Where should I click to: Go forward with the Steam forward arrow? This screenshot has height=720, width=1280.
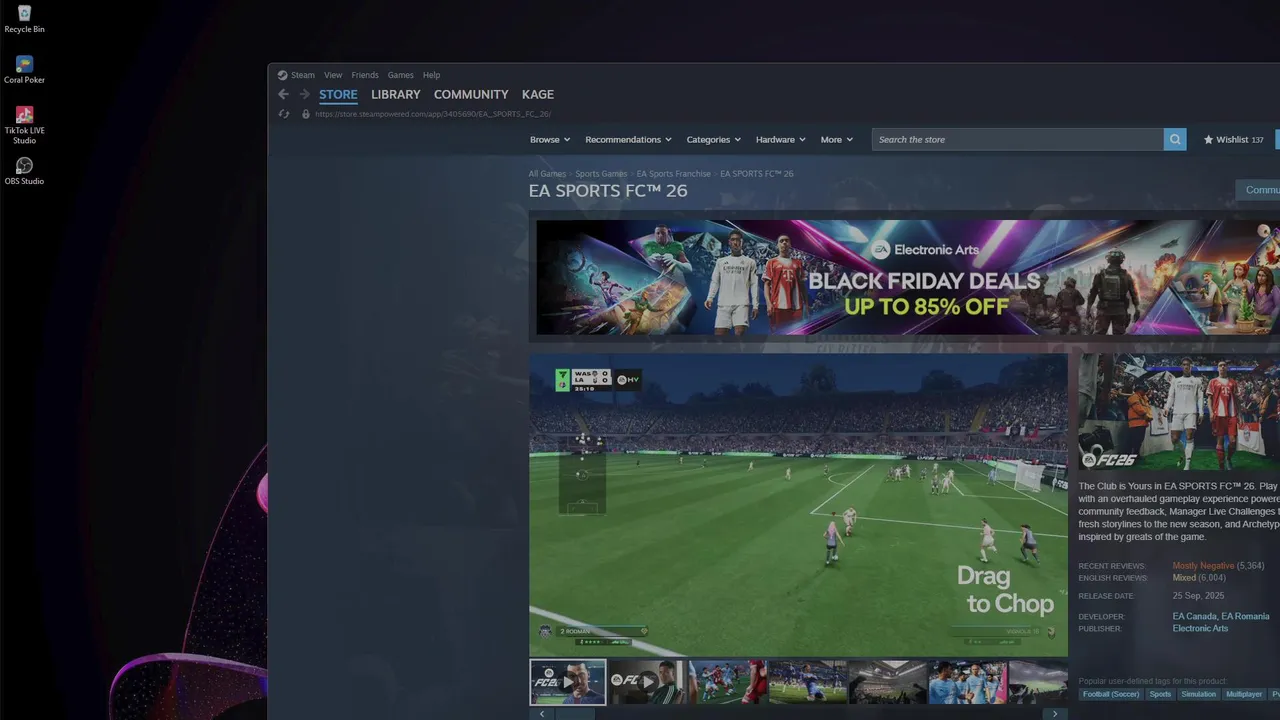(304, 94)
